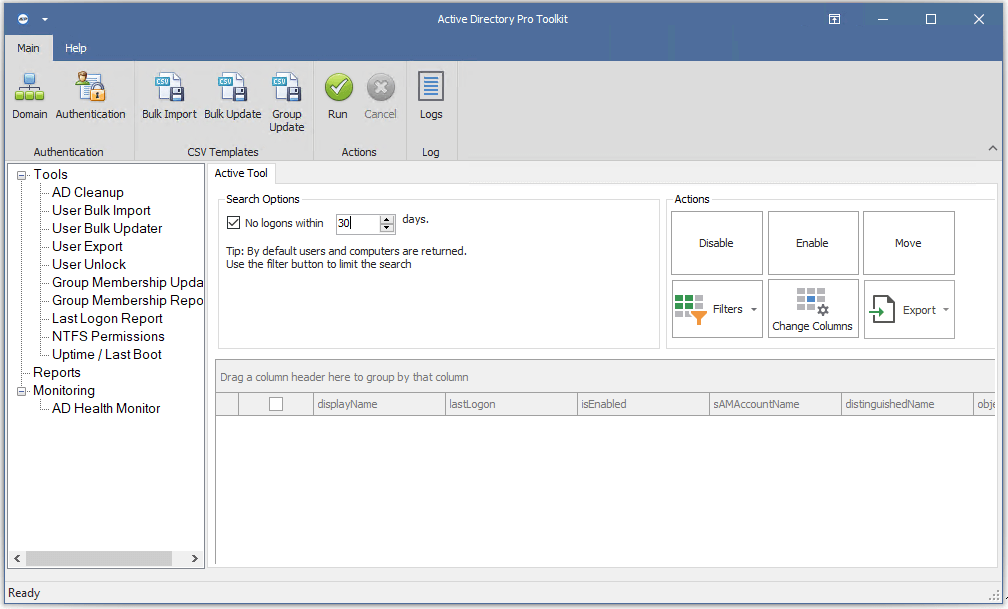This screenshot has height=609, width=1008.
Task: Tick the select-all checkbox in grid header
Action: coord(276,404)
